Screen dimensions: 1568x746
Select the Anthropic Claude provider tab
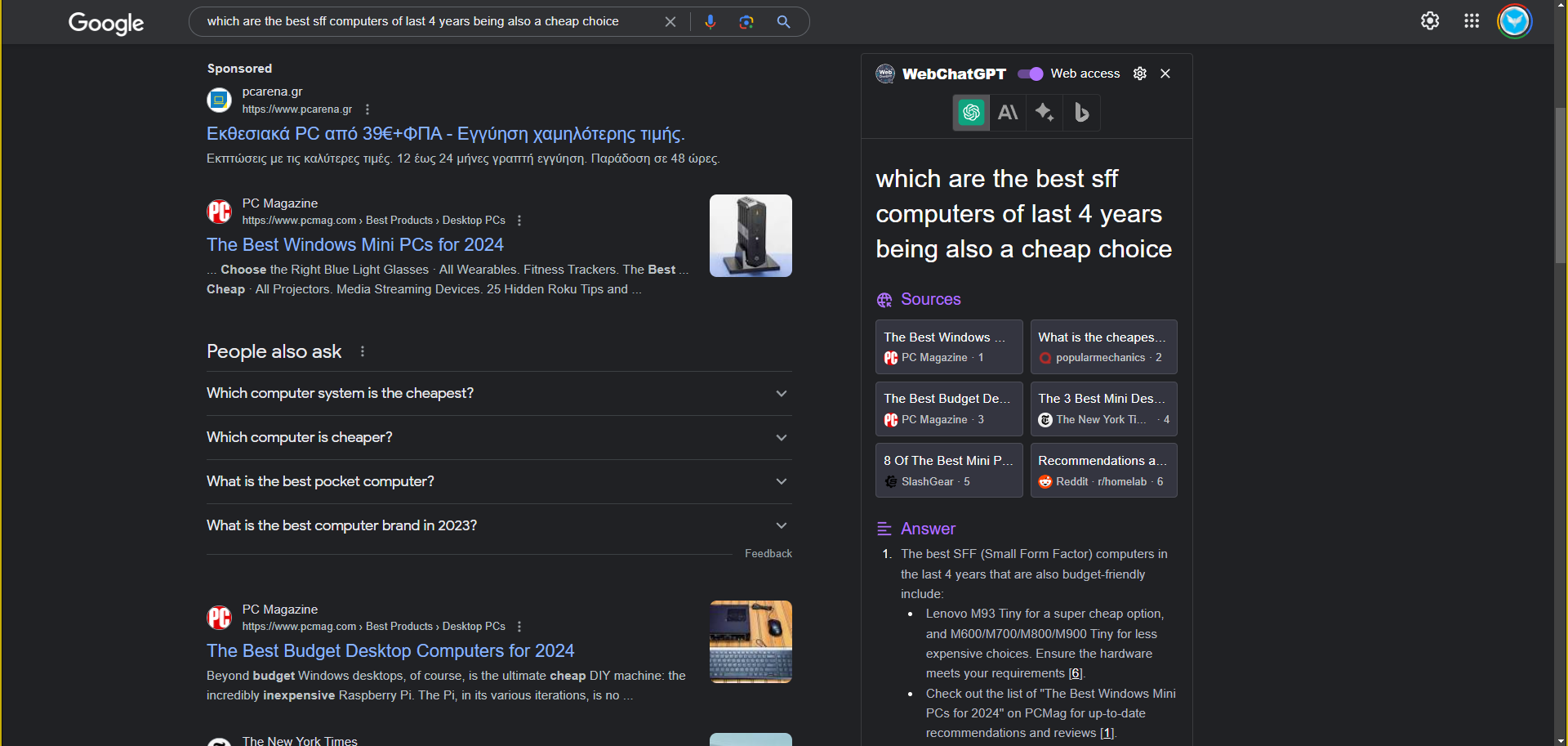[x=1009, y=113]
